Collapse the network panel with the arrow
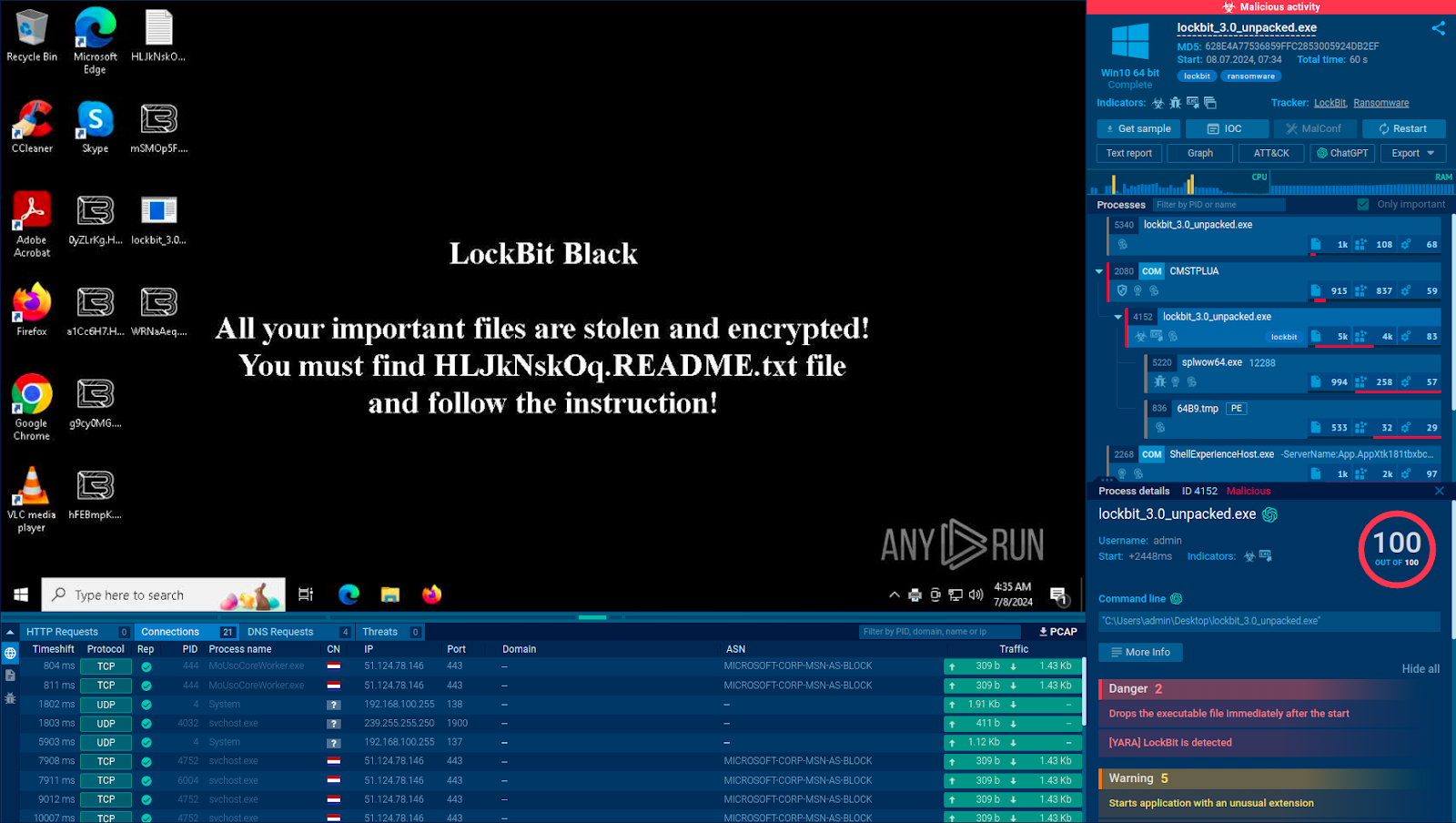The width and height of the screenshot is (1456, 823). [10, 632]
